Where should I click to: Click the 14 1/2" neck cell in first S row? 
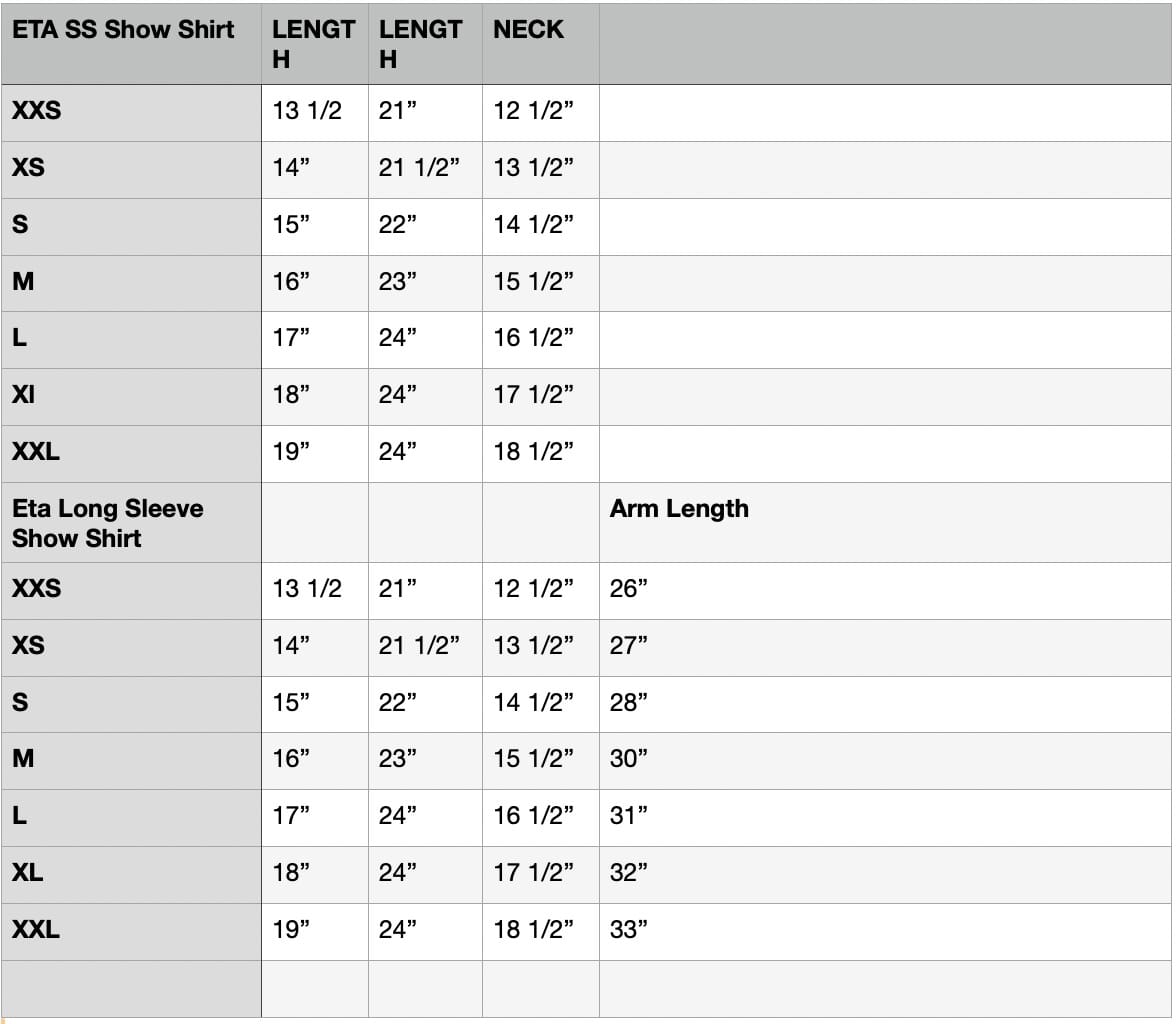(541, 227)
